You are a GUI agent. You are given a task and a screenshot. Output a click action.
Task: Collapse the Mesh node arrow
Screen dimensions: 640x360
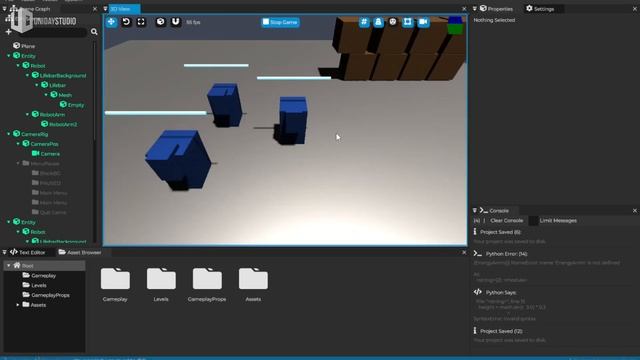(46, 95)
